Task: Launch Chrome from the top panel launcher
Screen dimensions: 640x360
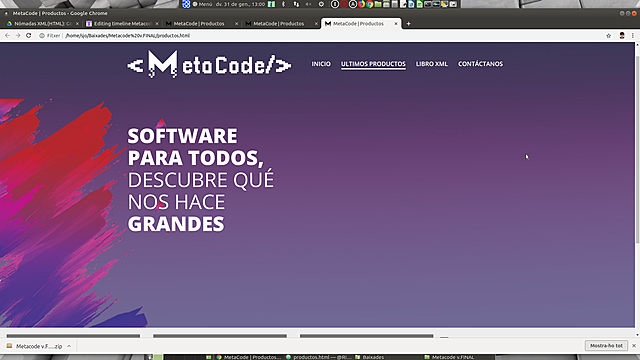Action: tap(369, 4)
